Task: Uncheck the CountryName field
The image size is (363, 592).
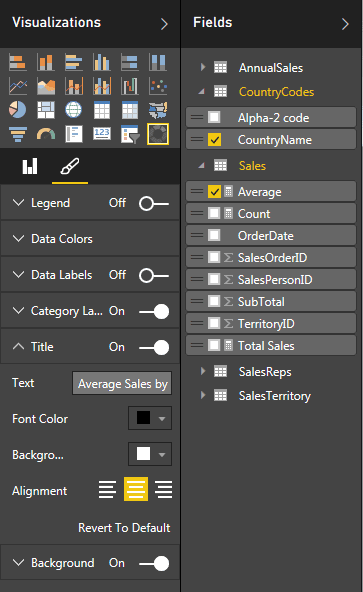Action: pyautogui.click(x=214, y=140)
